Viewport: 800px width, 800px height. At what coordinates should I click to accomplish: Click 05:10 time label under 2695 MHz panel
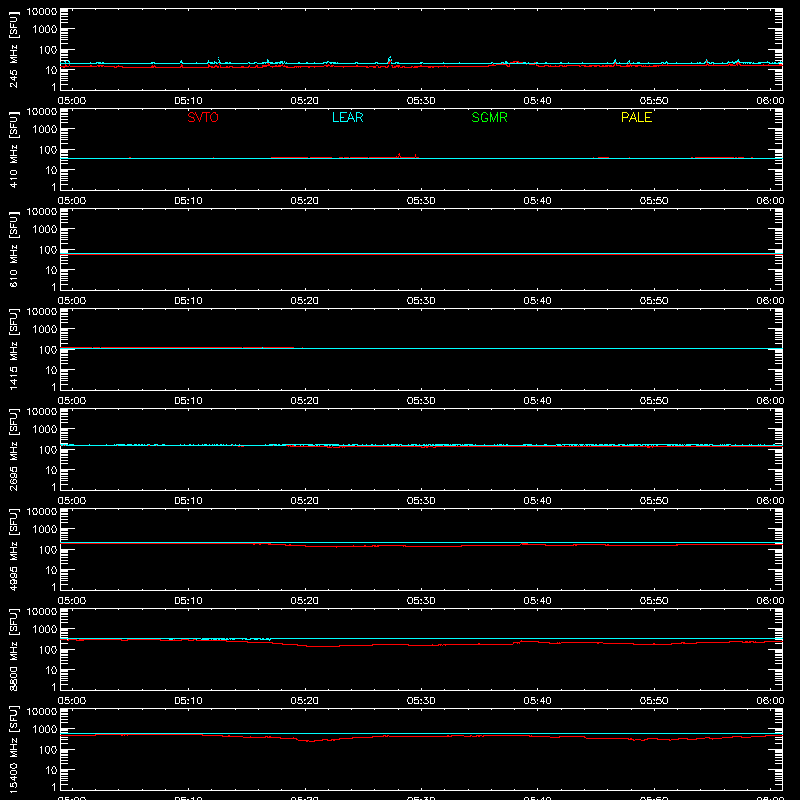(188, 501)
